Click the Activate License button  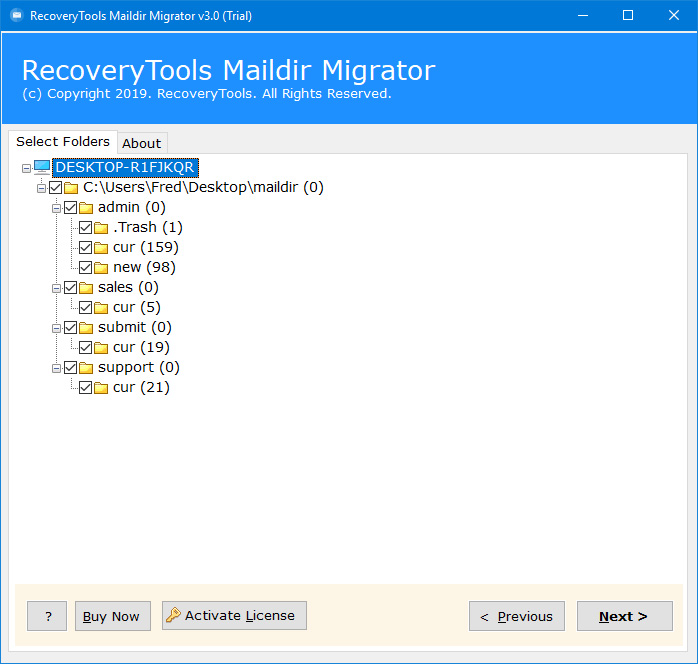pos(234,615)
